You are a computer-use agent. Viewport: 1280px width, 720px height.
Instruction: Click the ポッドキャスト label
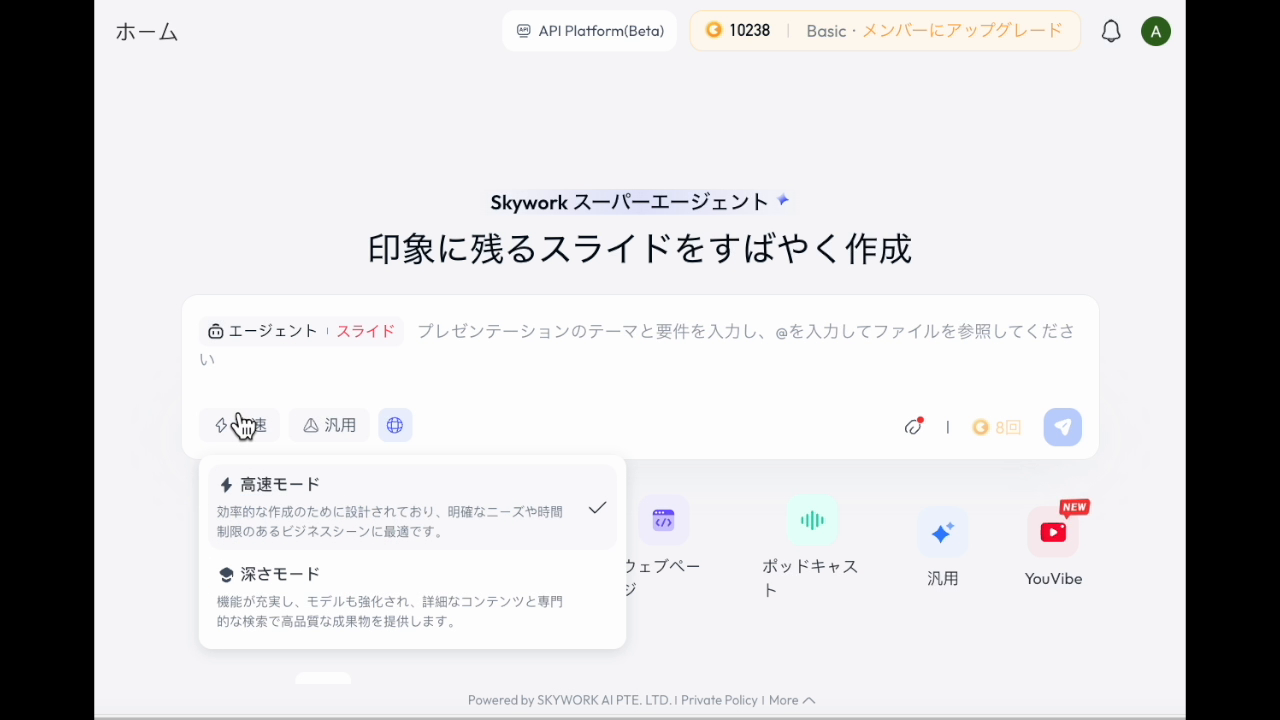click(x=810, y=578)
